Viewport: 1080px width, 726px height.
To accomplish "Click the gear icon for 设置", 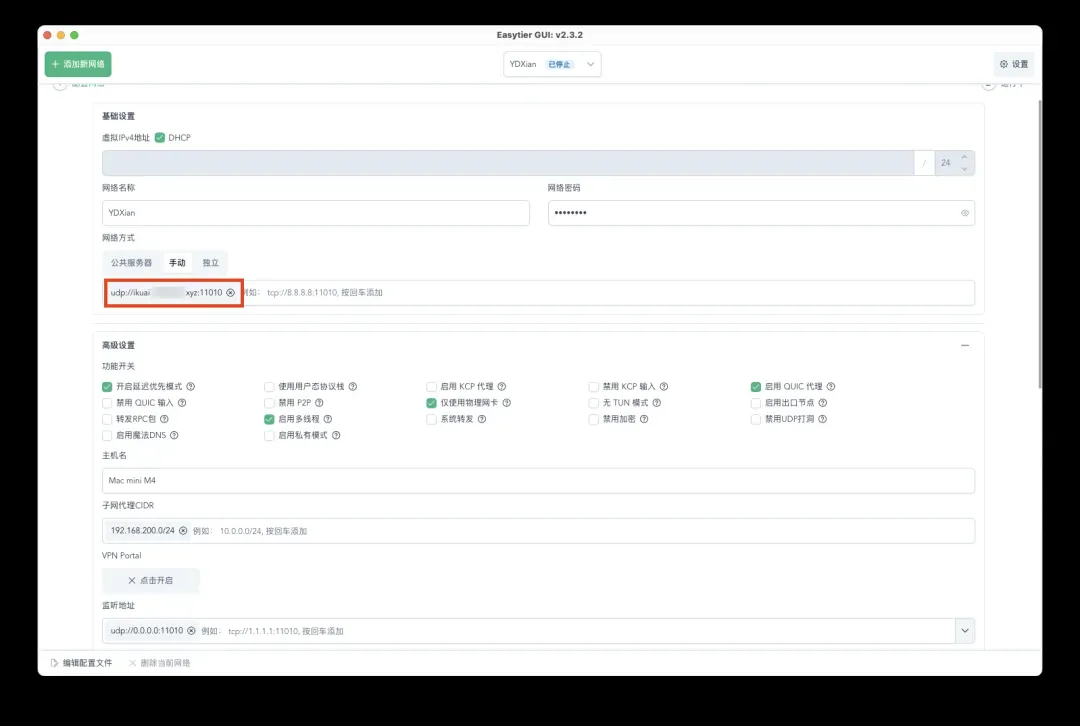I will 1004,64.
